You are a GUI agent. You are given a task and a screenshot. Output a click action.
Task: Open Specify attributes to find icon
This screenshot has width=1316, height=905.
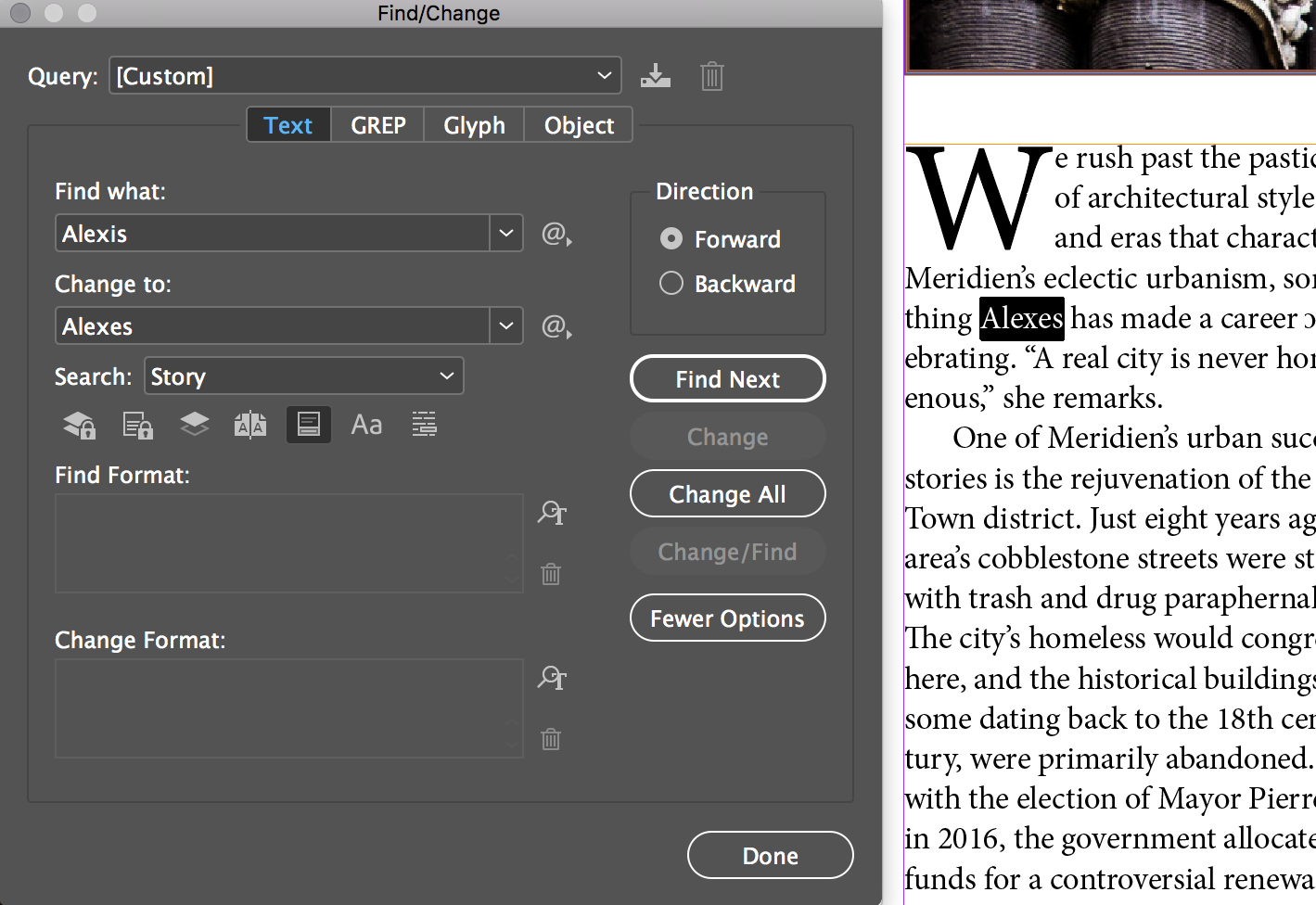pyautogui.click(x=552, y=512)
